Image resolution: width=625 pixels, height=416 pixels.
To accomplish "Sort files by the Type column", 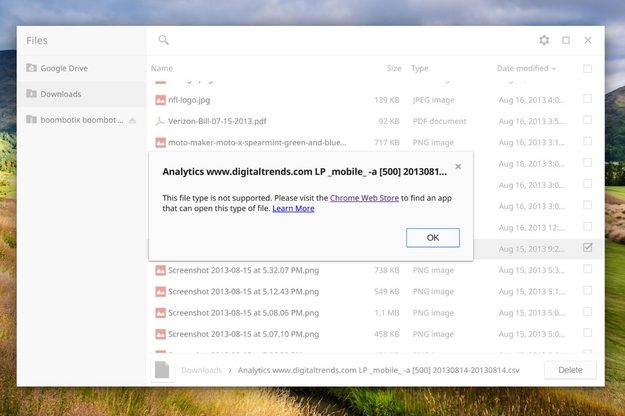I will (420, 69).
